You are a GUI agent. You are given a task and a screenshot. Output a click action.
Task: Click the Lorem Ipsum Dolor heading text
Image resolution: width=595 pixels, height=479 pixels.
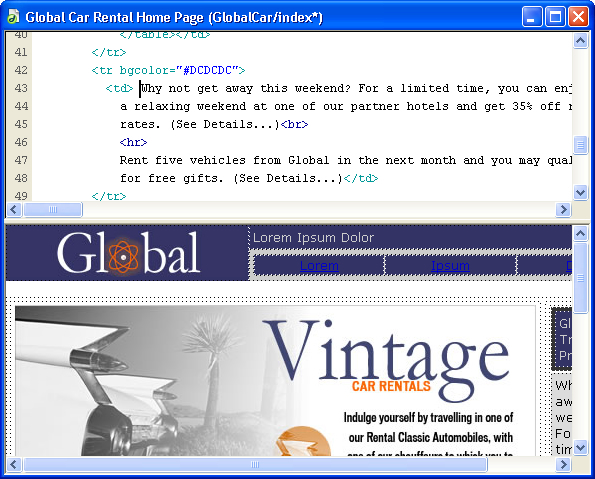313,238
